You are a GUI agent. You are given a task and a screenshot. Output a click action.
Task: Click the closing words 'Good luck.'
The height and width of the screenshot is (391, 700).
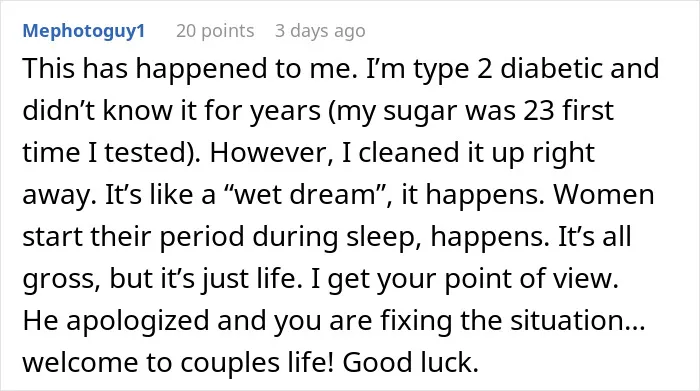pos(411,362)
